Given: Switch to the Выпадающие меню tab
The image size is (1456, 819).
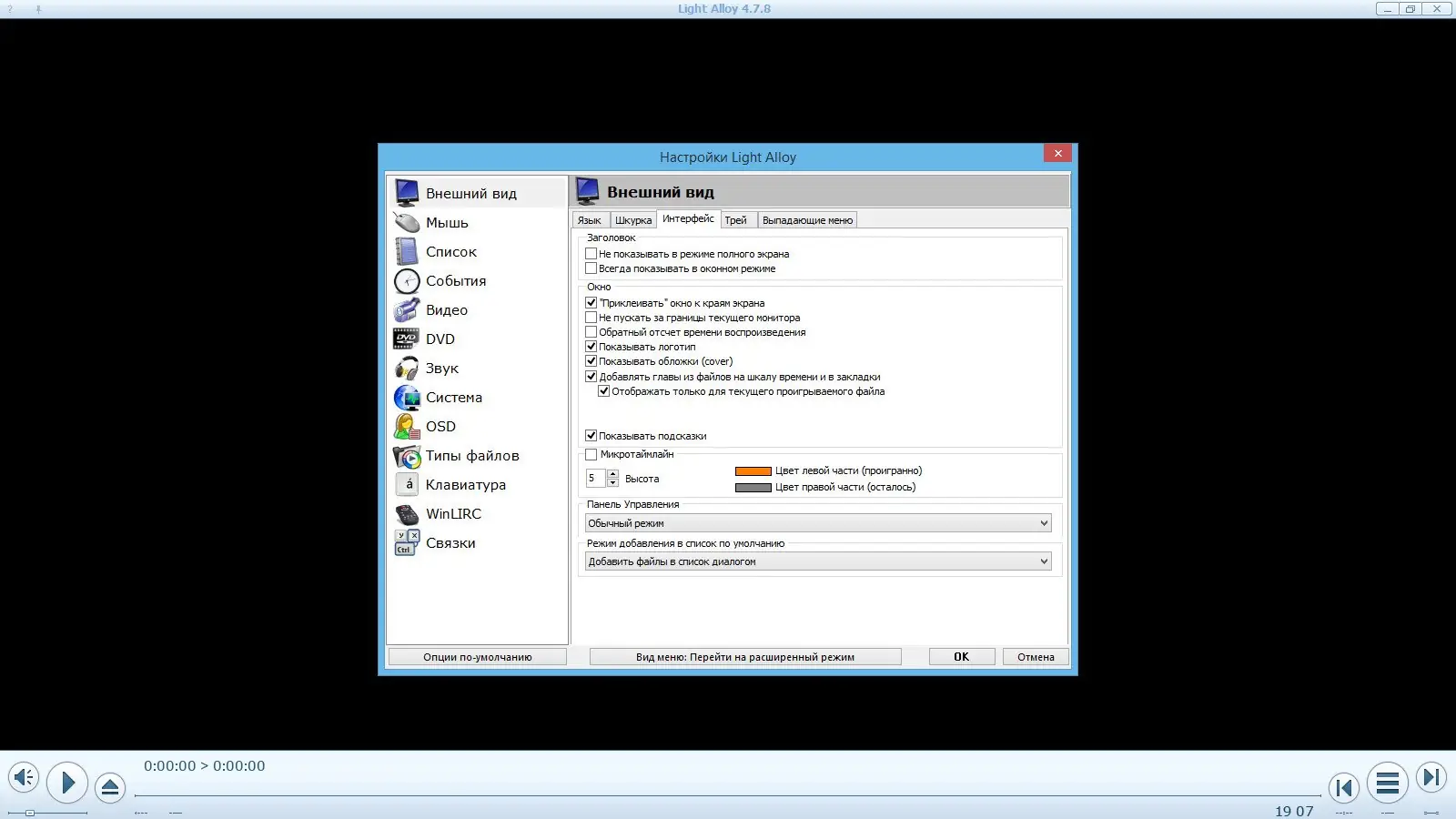Looking at the screenshot, I should click(x=808, y=220).
